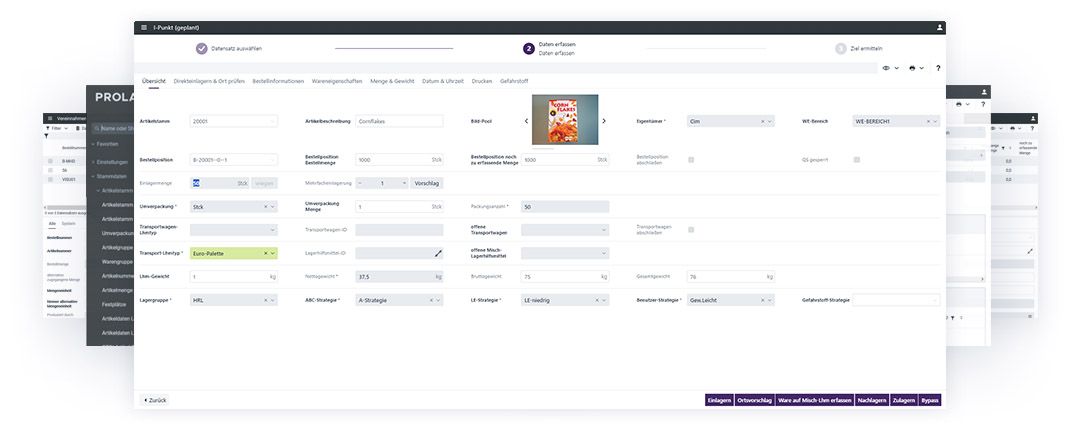1080x430 pixels.
Task: Click the eye view options icon
Action: coord(886,68)
